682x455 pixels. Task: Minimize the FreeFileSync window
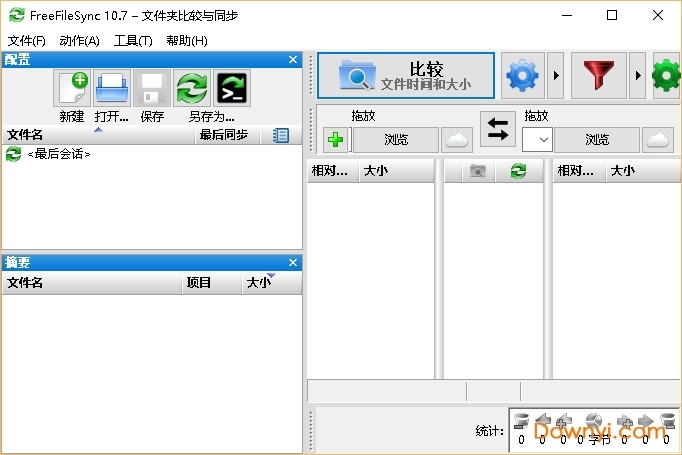click(567, 15)
